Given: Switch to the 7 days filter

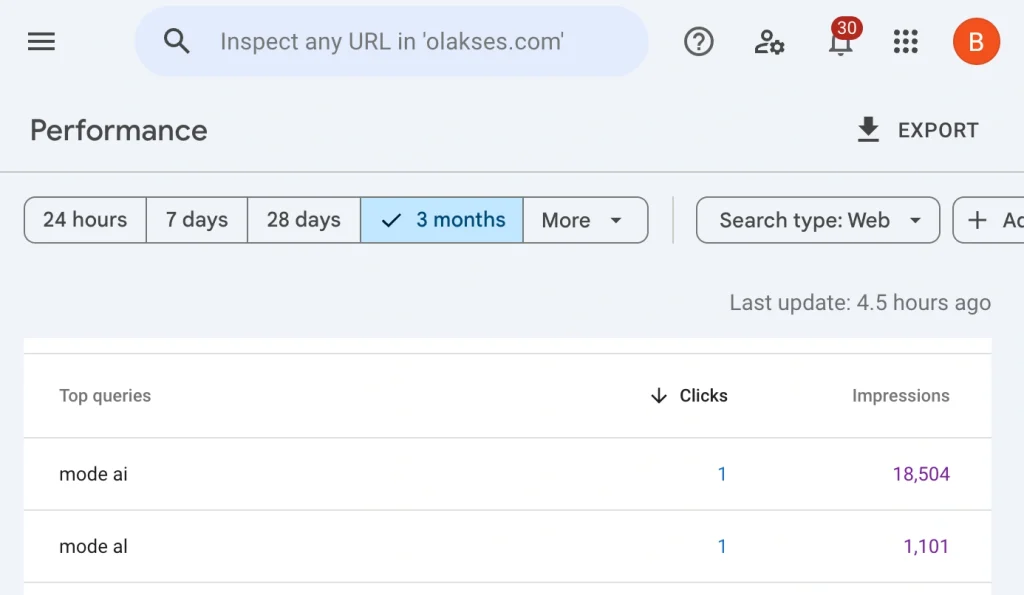Looking at the screenshot, I should pyautogui.click(x=196, y=220).
